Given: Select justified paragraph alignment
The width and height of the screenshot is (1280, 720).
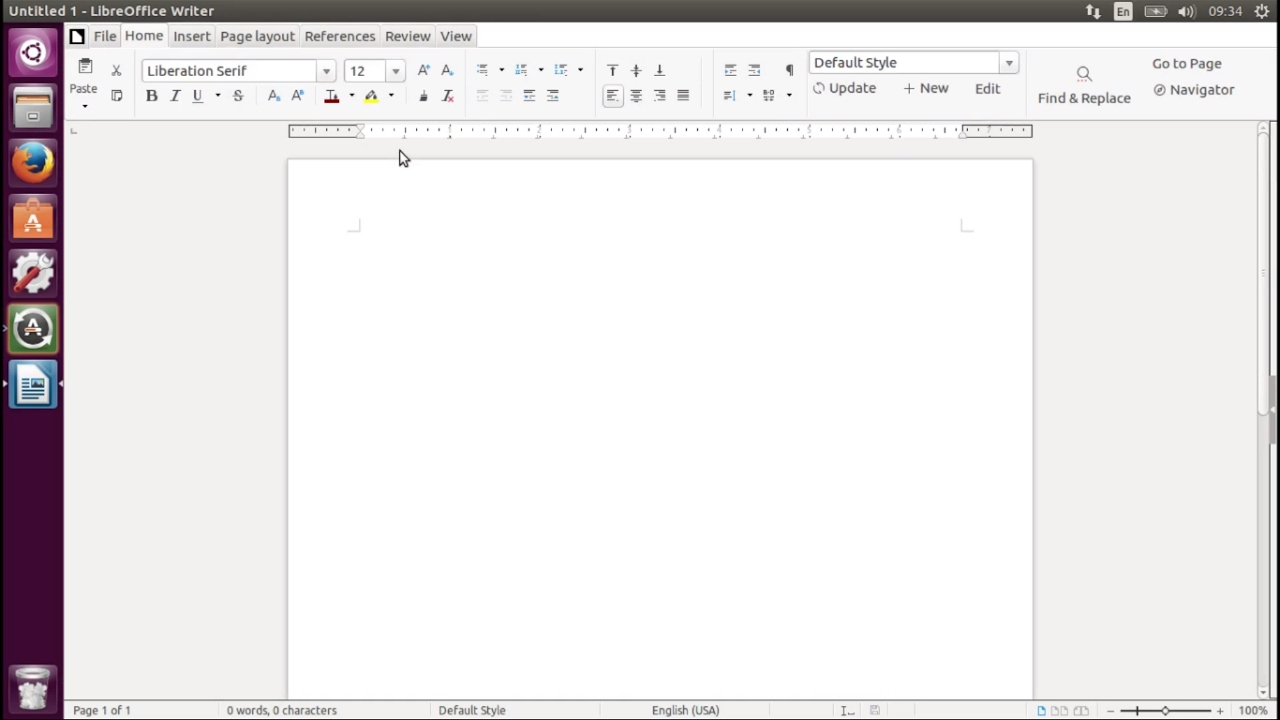Looking at the screenshot, I should (x=683, y=96).
